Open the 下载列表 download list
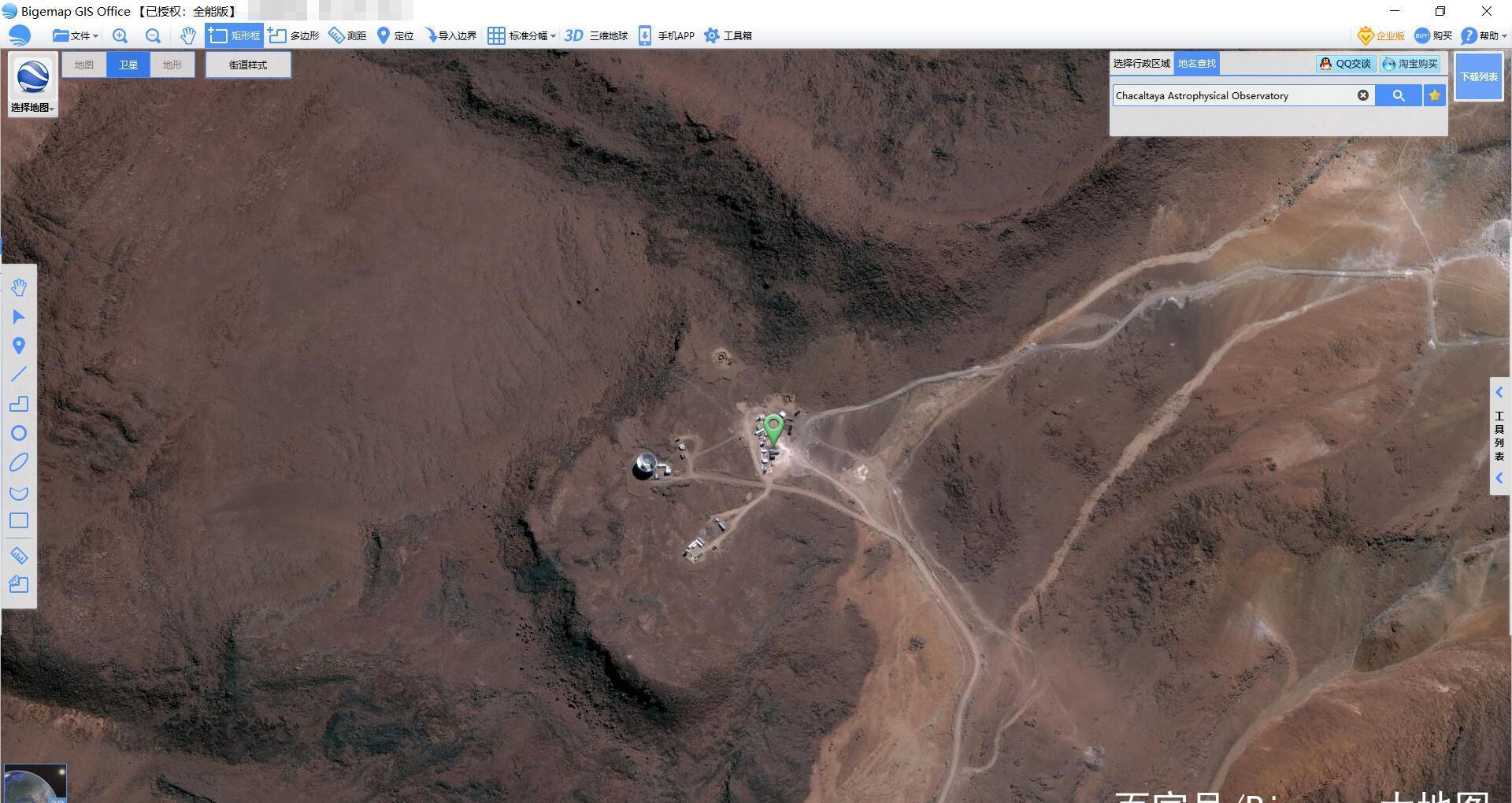Viewport: 1512px width, 803px height. [1478, 76]
